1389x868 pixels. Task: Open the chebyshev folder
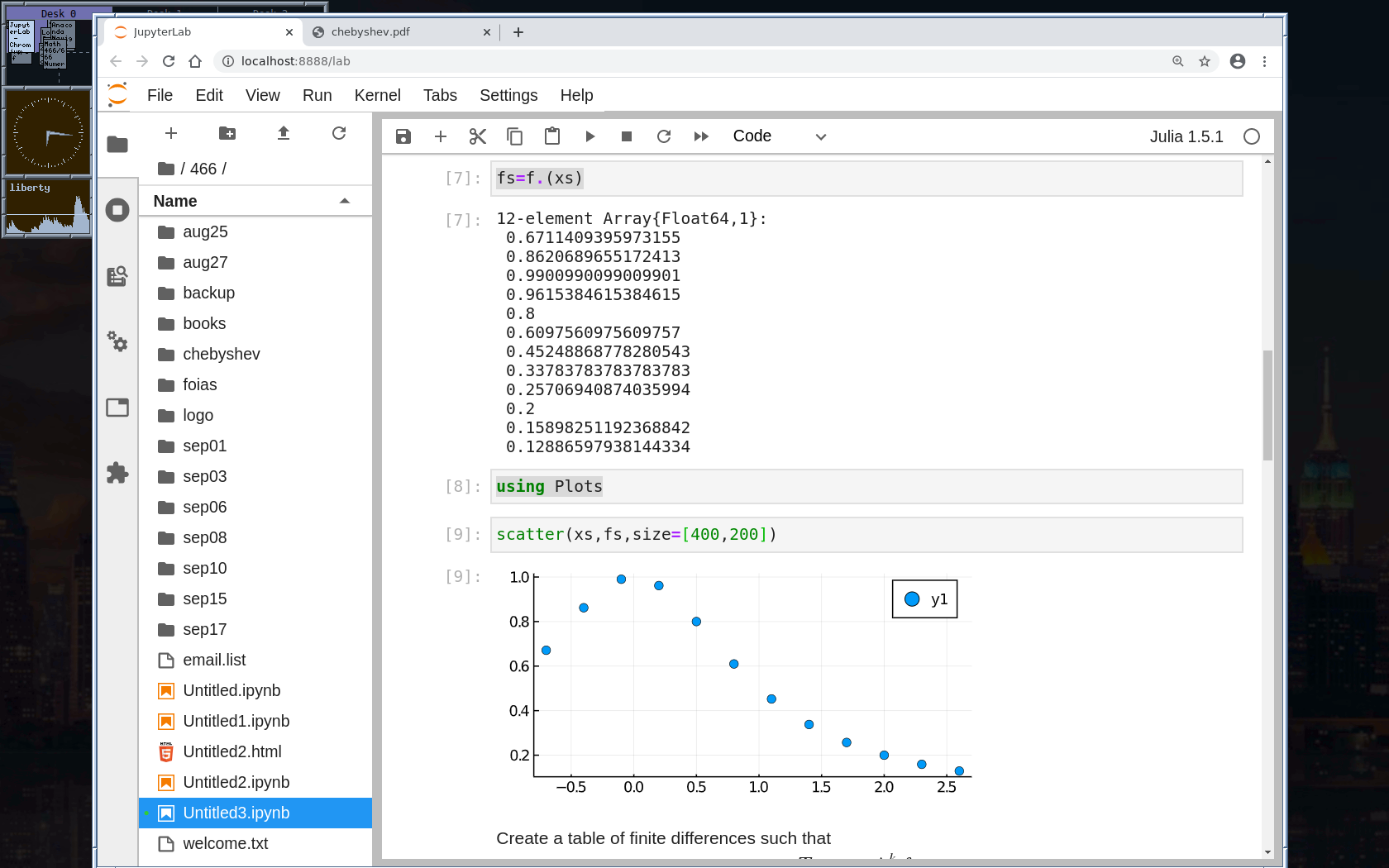pyautogui.click(x=221, y=354)
